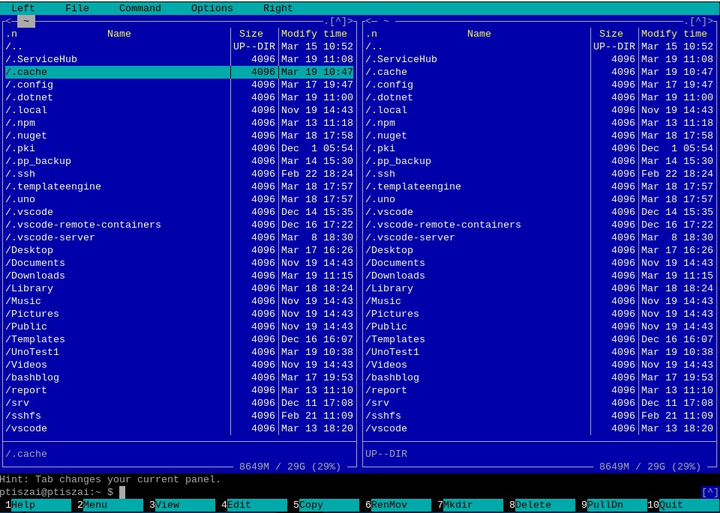This screenshot has height=513, width=720.
Task: Select /.. parent directory in right panel
Action: click(x=539, y=46)
